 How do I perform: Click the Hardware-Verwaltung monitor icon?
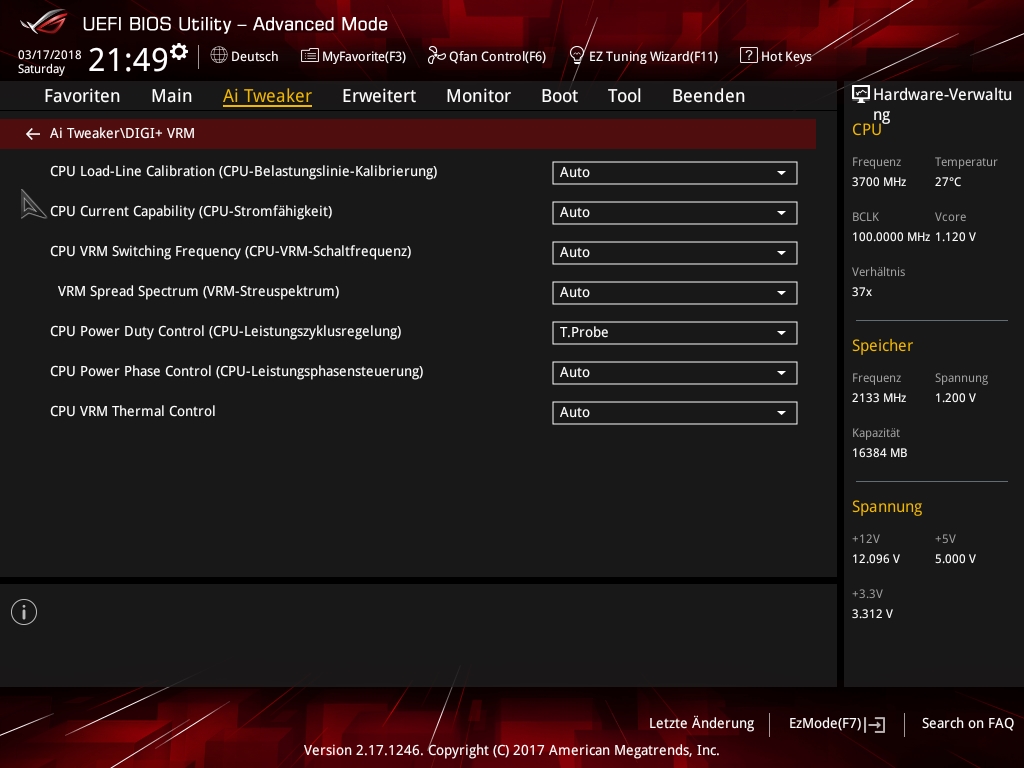point(861,95)
